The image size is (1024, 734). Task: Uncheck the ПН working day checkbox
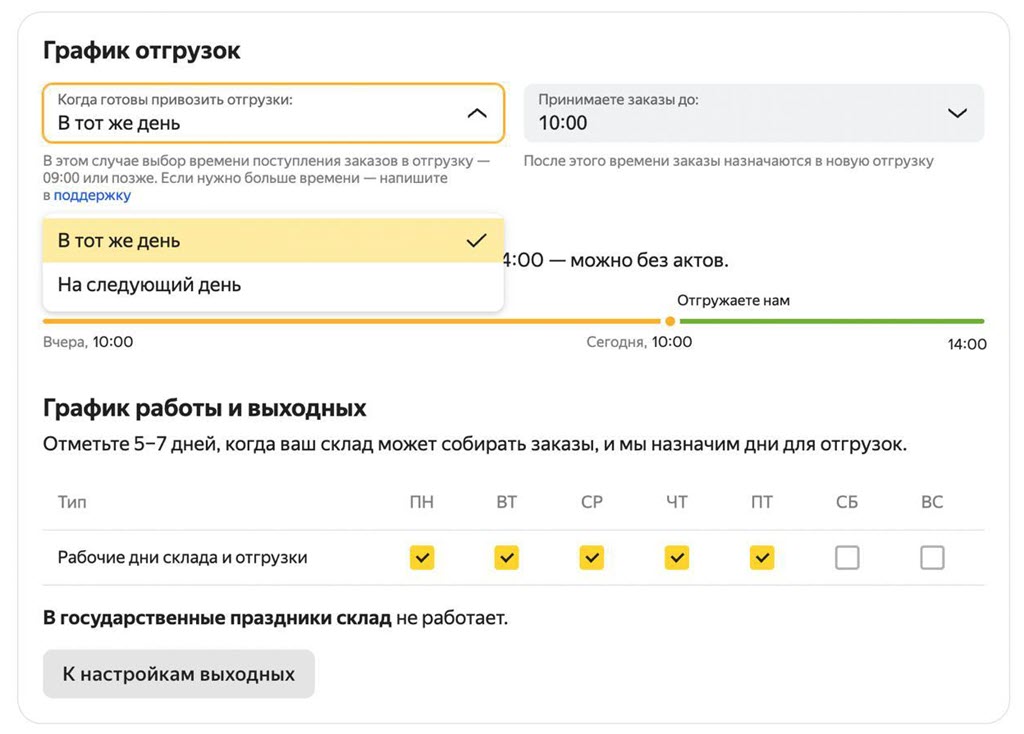pyautogui.click(x=422, y=557)
